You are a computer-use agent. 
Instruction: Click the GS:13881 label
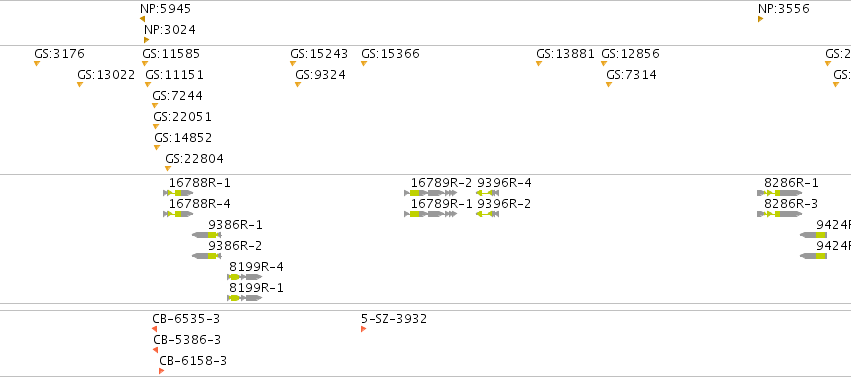tap(566, 54)
